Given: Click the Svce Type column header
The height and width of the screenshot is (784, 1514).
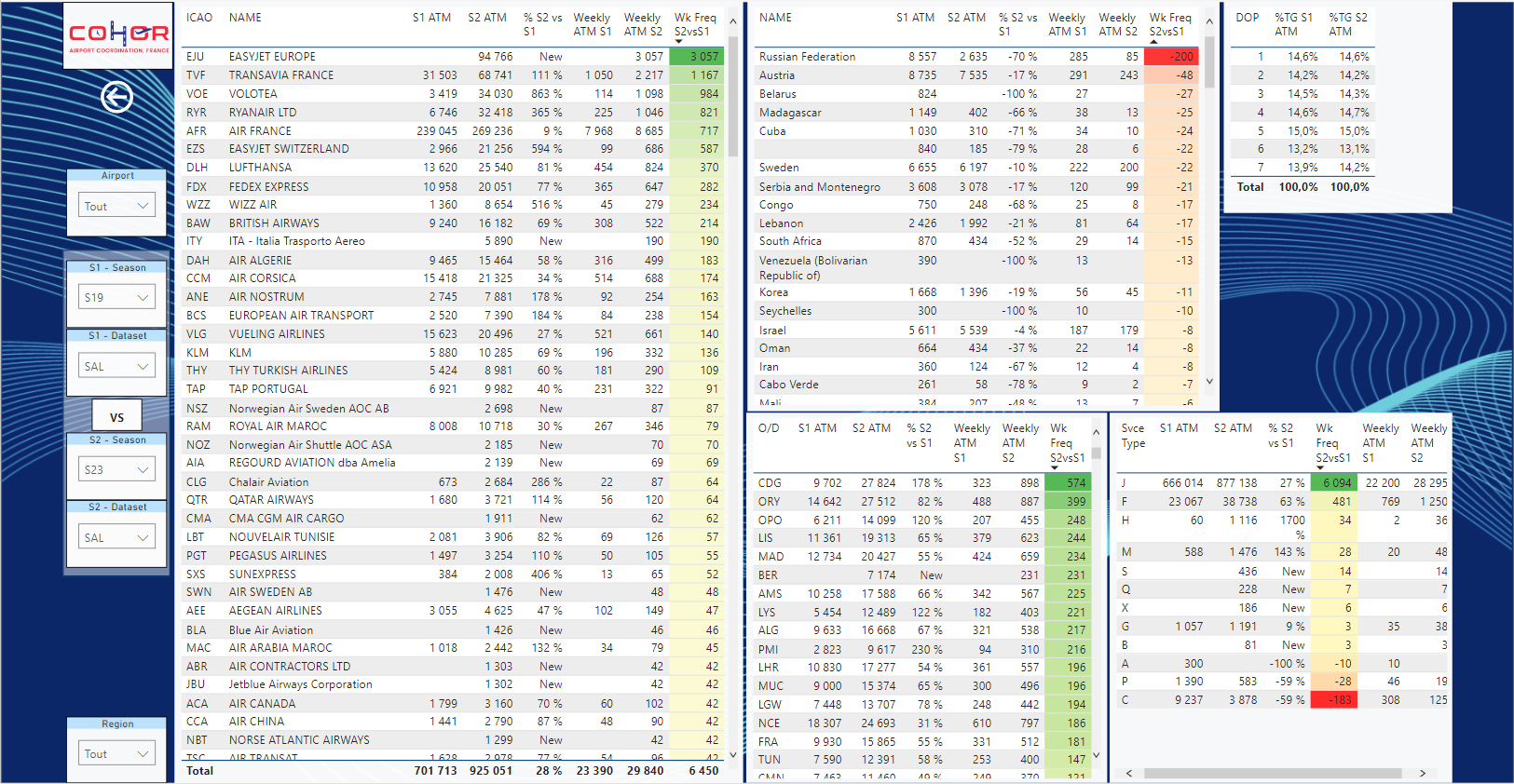Looking at the screenshot, I should point(1133,436).
